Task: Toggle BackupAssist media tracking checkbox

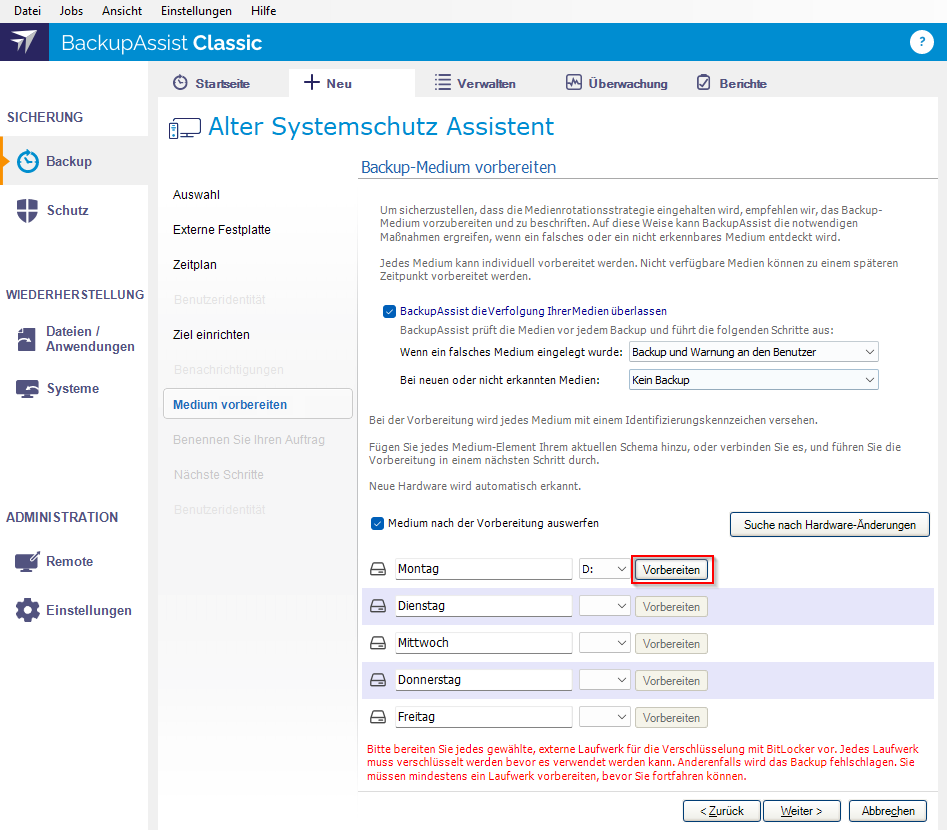Action: coord(390,312)
